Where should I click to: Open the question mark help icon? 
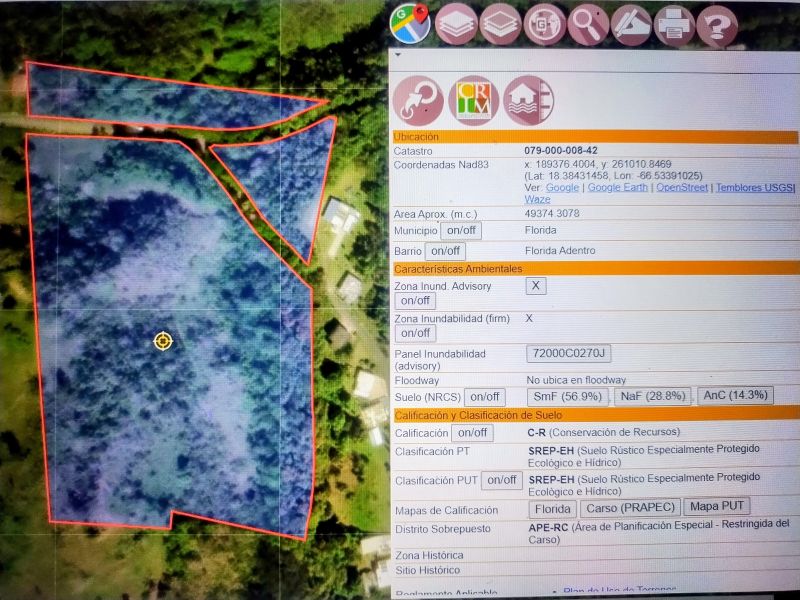[x=717, y=25]
